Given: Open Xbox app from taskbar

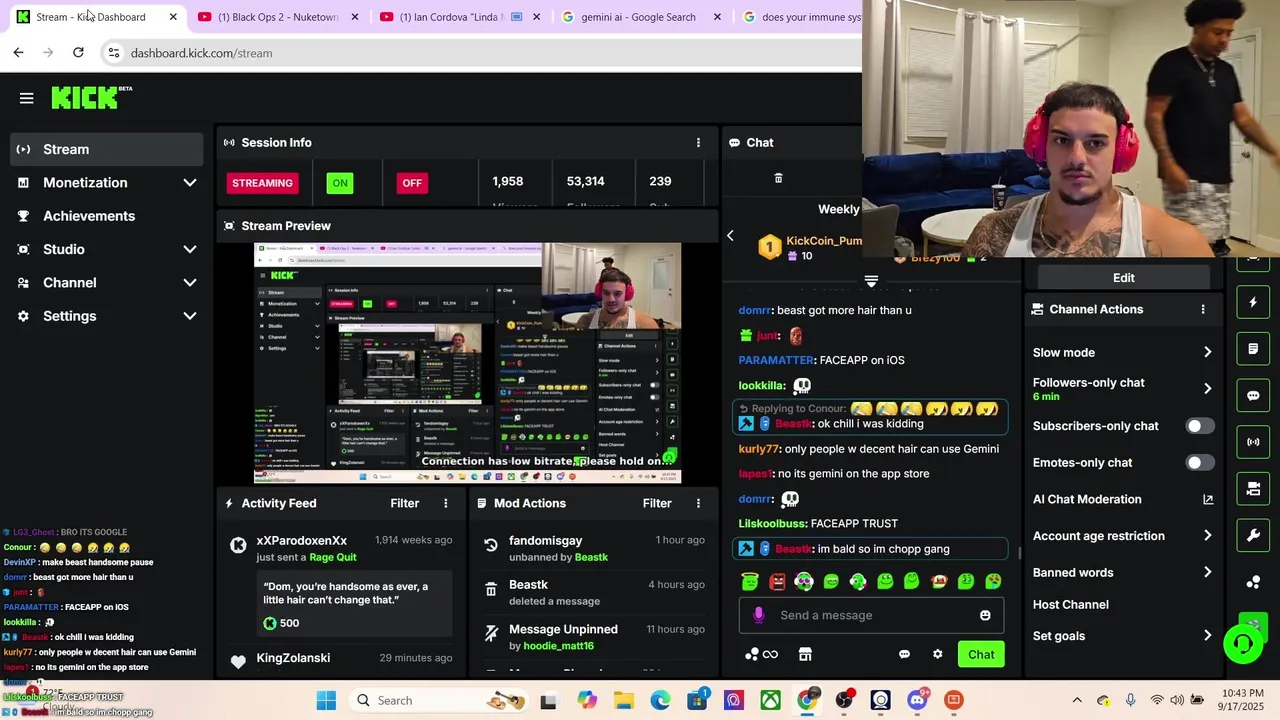Looking at the screenshot, I should point(770,700).
